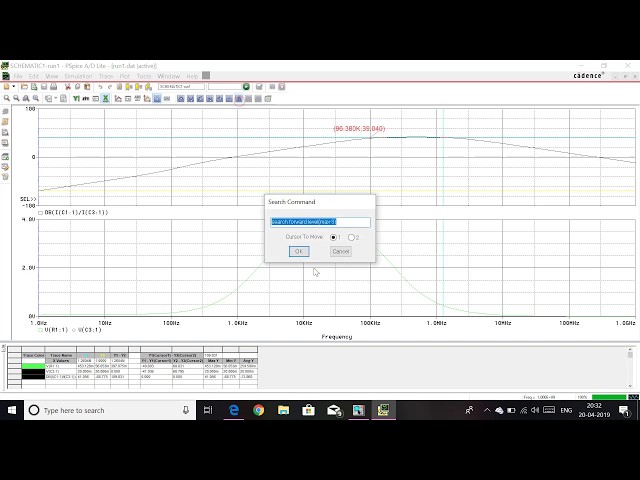This screenshot has height=480, width=640.
Task: Open the empty combo box beside Run button
Action: point(224,87)
